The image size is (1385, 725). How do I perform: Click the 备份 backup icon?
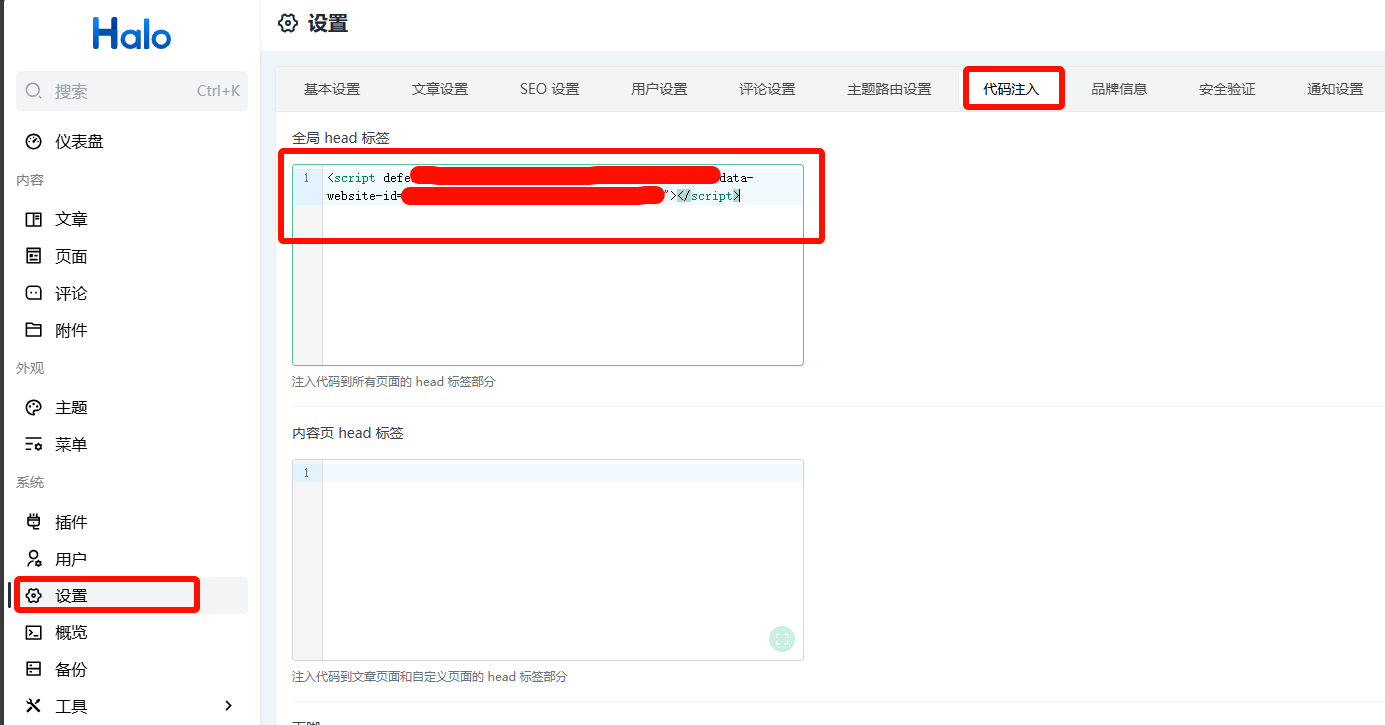pos(34,669)
